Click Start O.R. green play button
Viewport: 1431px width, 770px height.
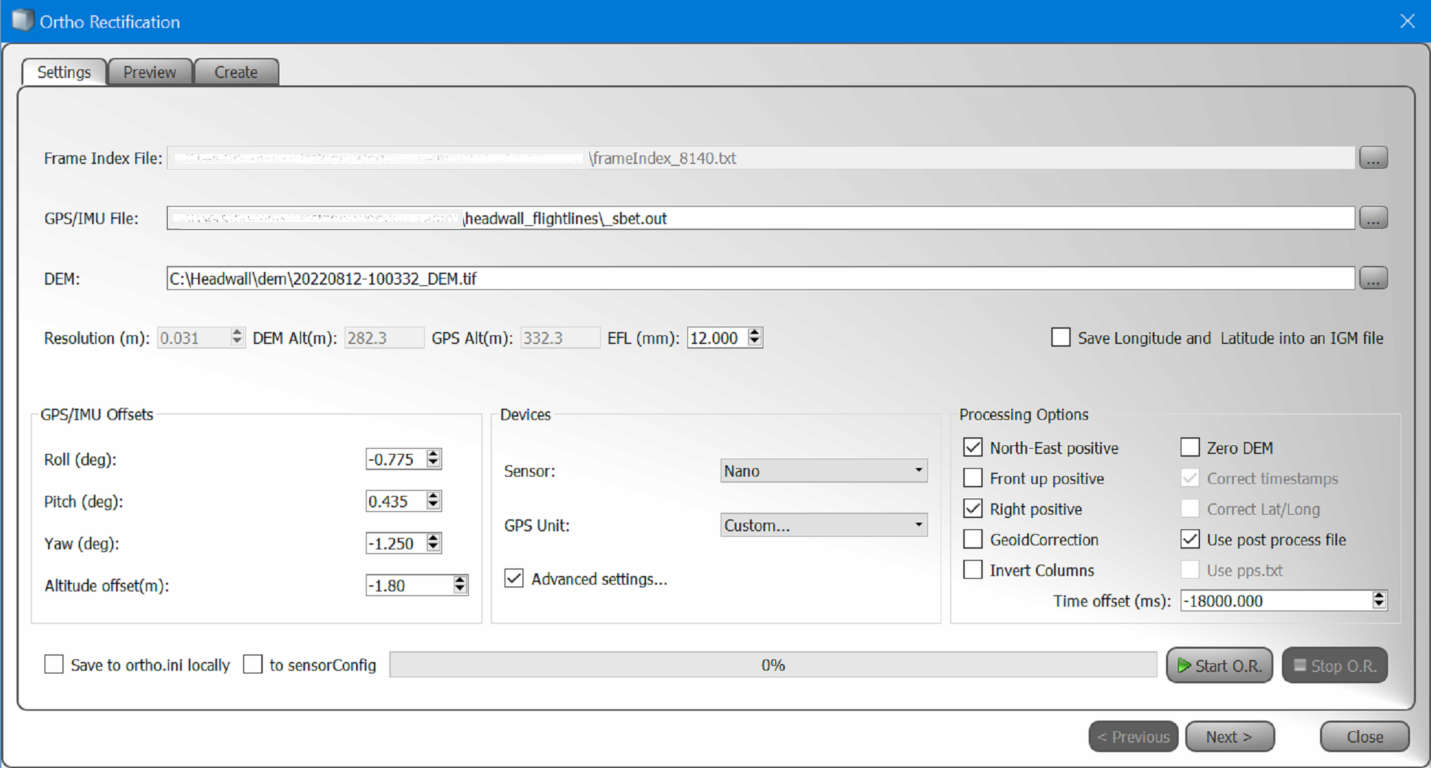[1218, 665]
